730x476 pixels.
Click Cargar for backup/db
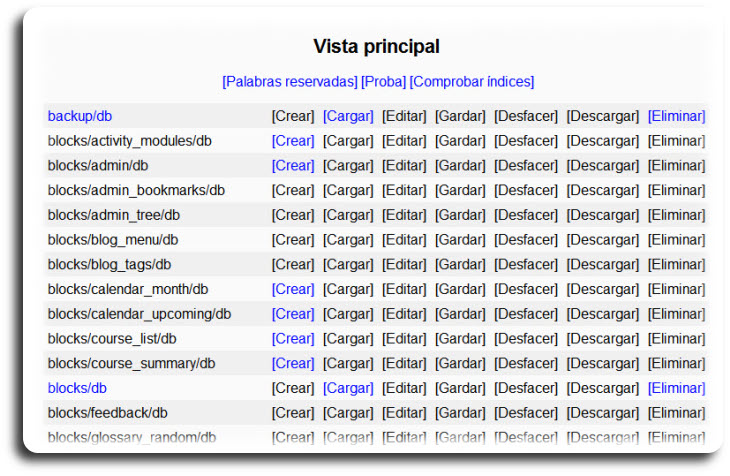pyautogui.click(x=348, y=116)
